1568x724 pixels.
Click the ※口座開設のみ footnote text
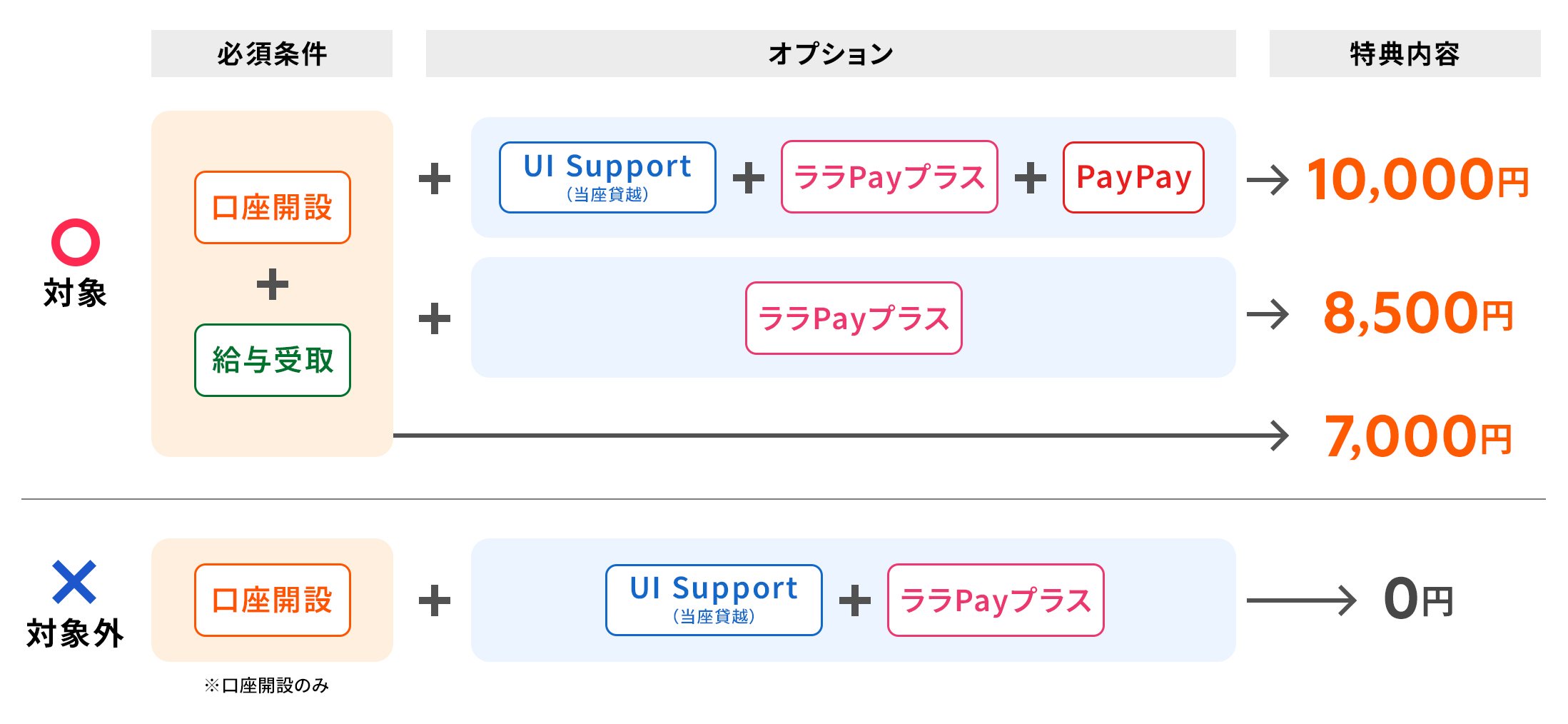(266, 685)
